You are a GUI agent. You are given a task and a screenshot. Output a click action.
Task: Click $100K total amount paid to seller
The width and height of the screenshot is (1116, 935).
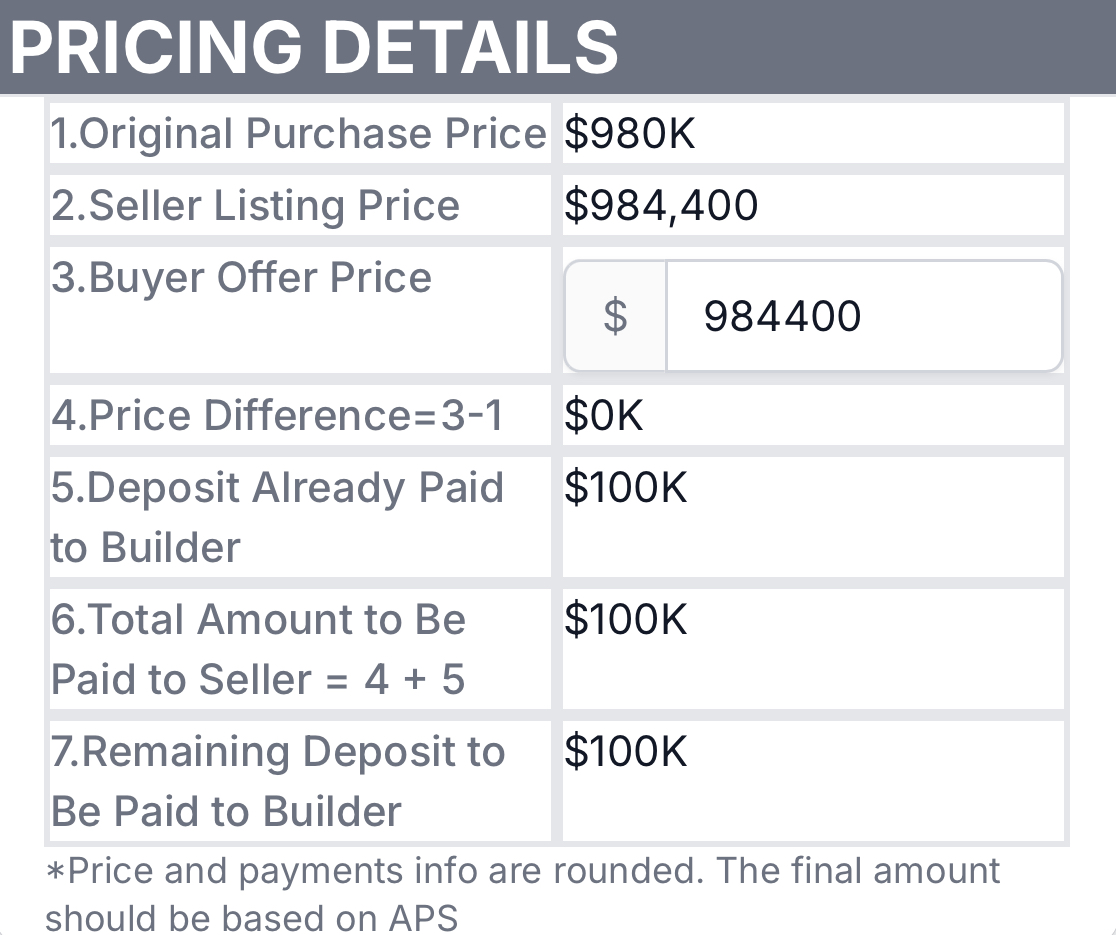tap(626, 619)
